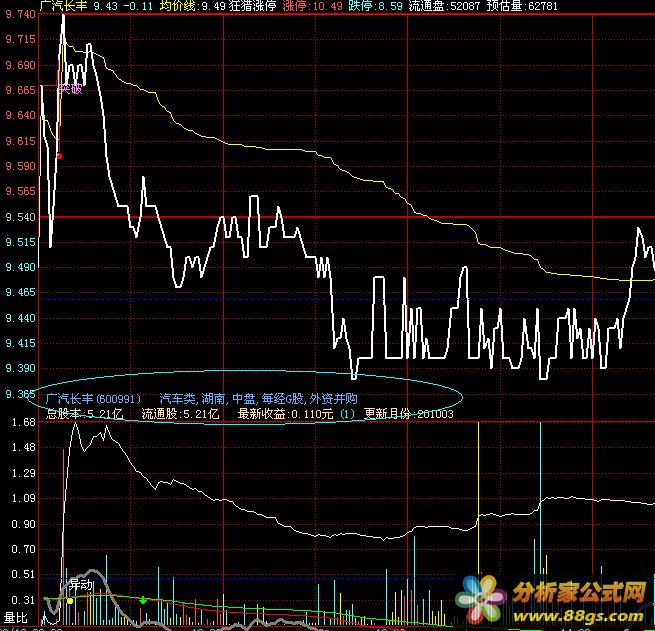Screen dimensions: 655x631
Task: Select the pink 突破 signal label
Action: coord(70,89)
